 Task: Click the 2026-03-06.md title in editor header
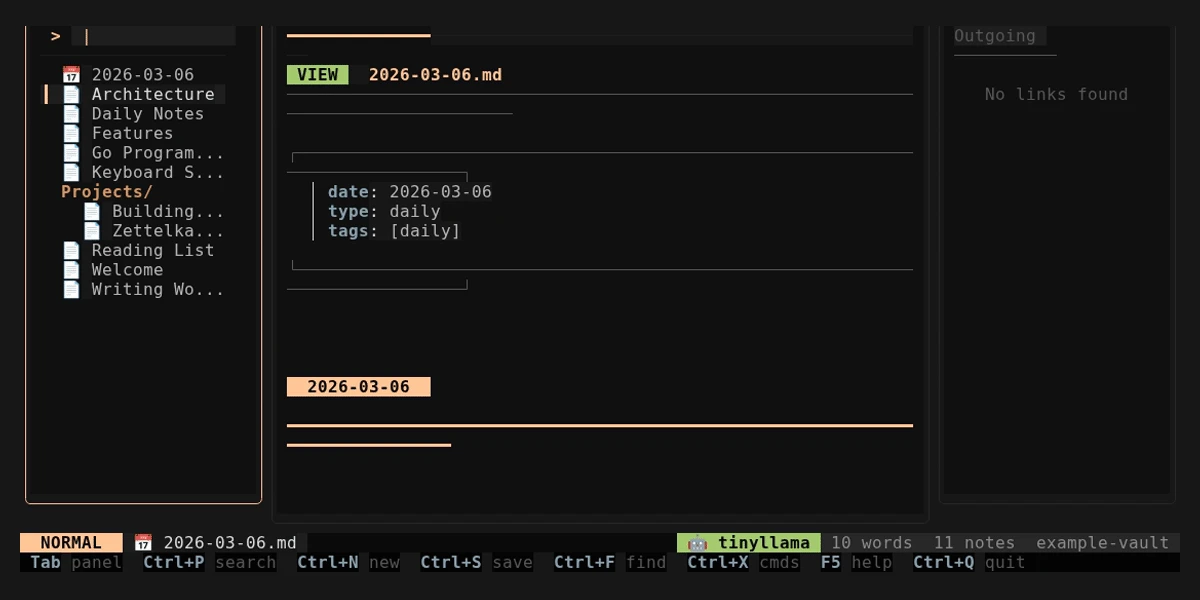[x=435, y=75]
